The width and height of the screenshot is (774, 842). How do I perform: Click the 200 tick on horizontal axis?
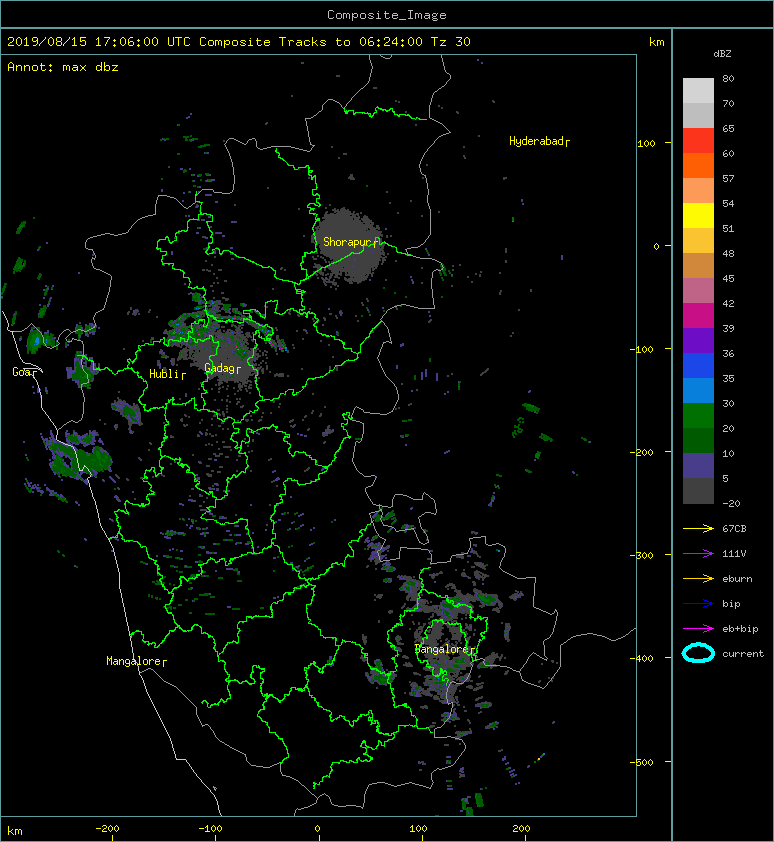pos(521,829)
